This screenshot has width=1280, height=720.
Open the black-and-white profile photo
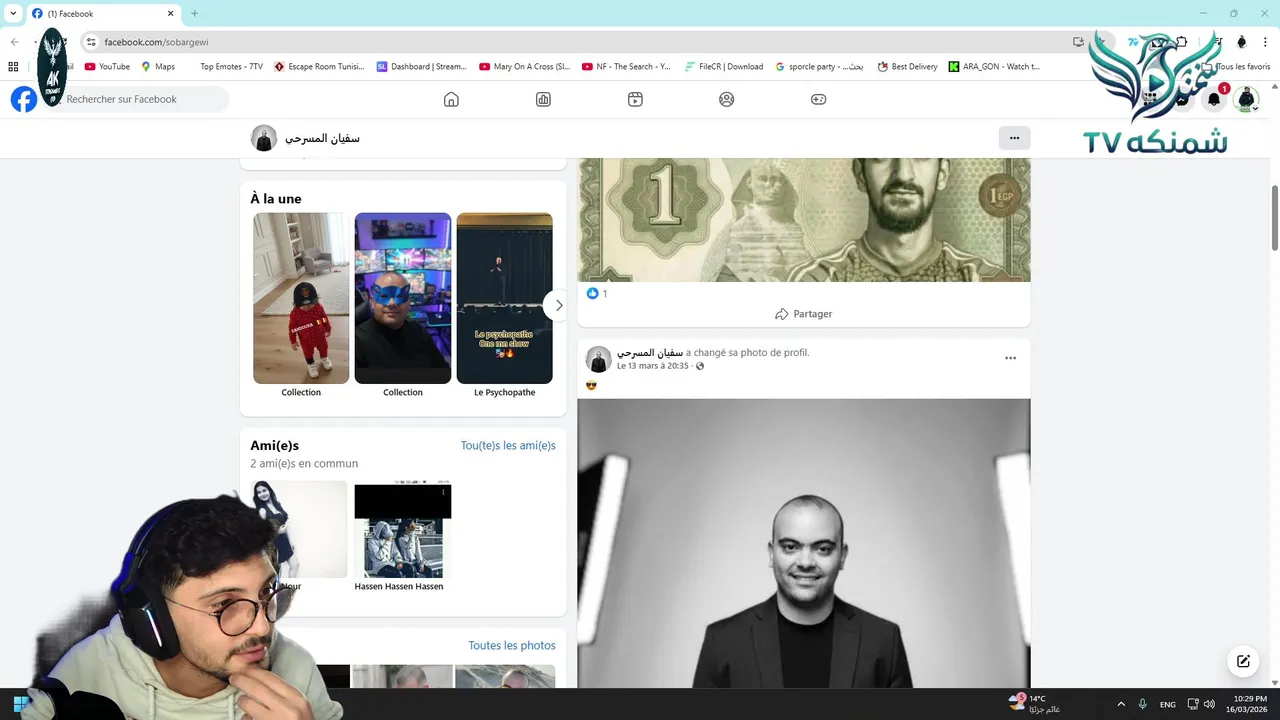point(804,543)
